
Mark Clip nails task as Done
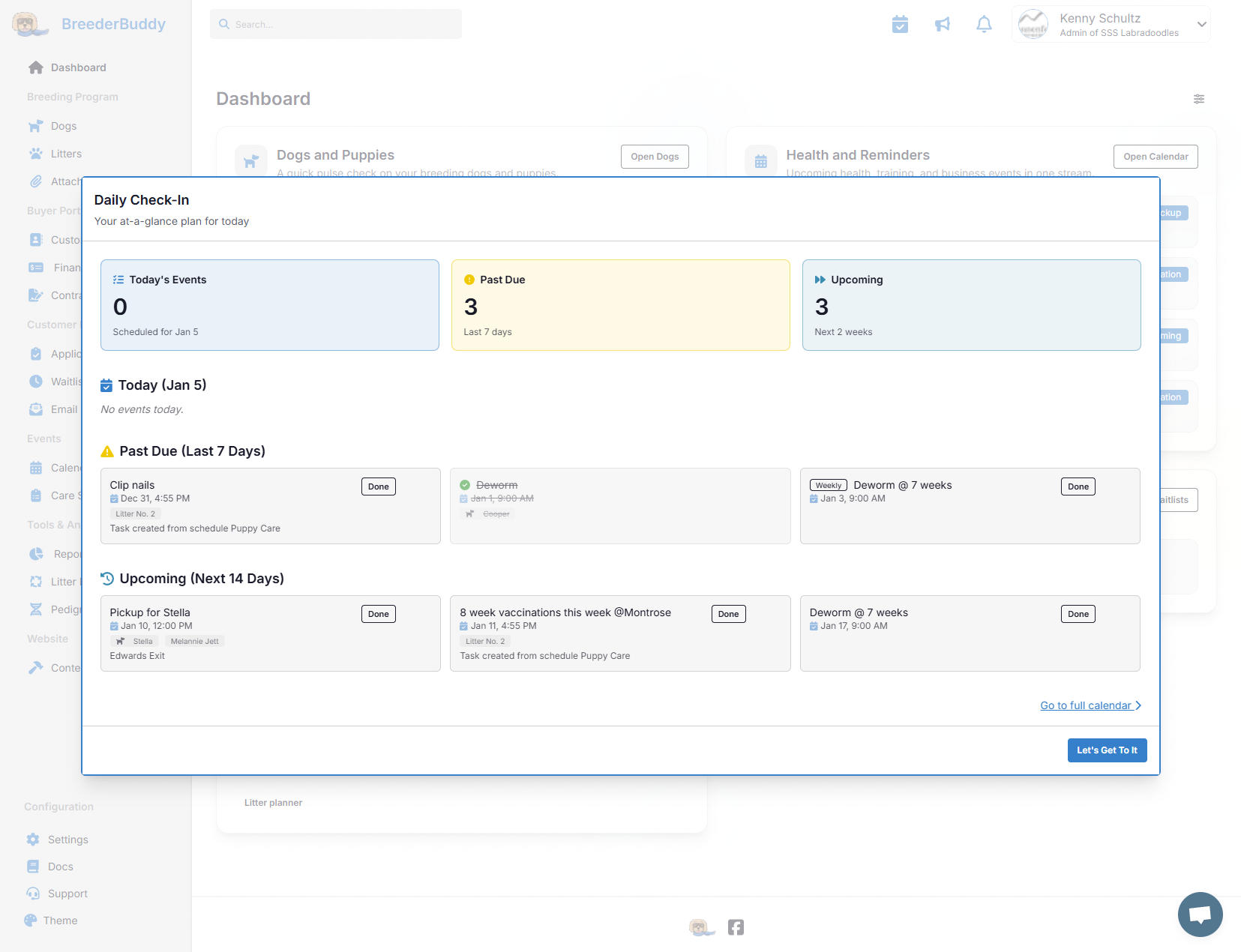point(378,486)
